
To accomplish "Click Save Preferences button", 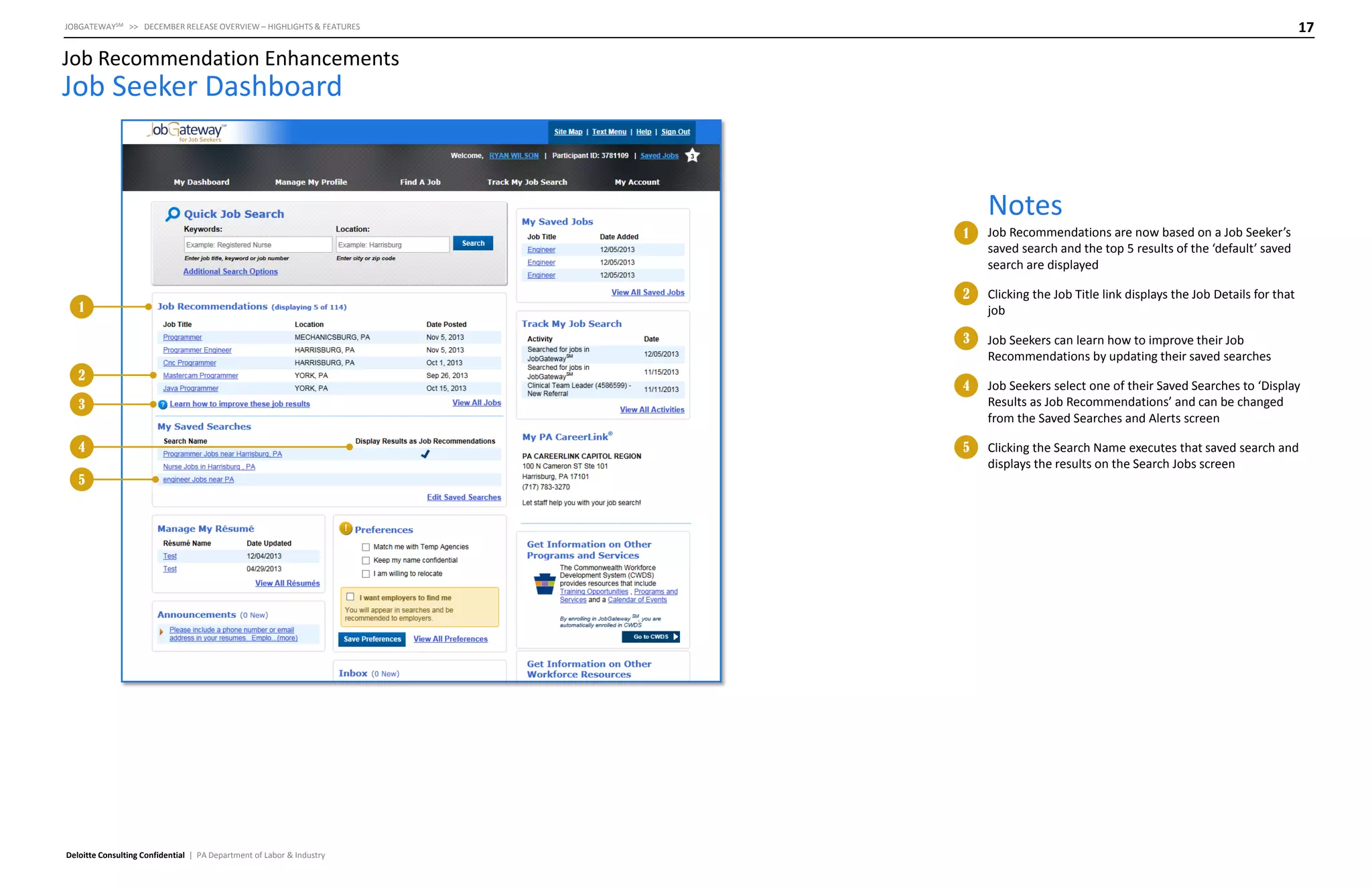I will click(x=372, y=639).
